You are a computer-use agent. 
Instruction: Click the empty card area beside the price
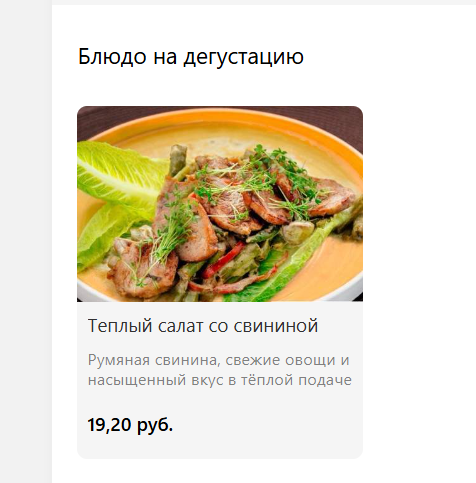coord(267,425)
